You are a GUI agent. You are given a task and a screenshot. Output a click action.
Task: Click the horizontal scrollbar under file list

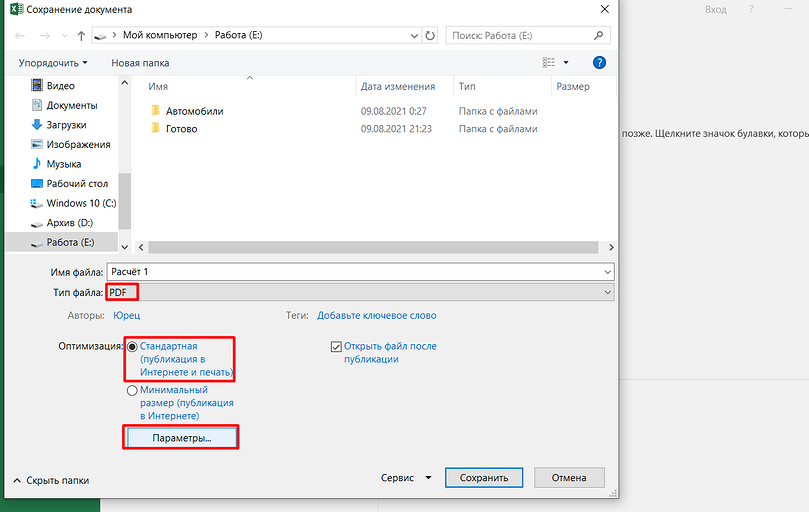coord(370,246)
